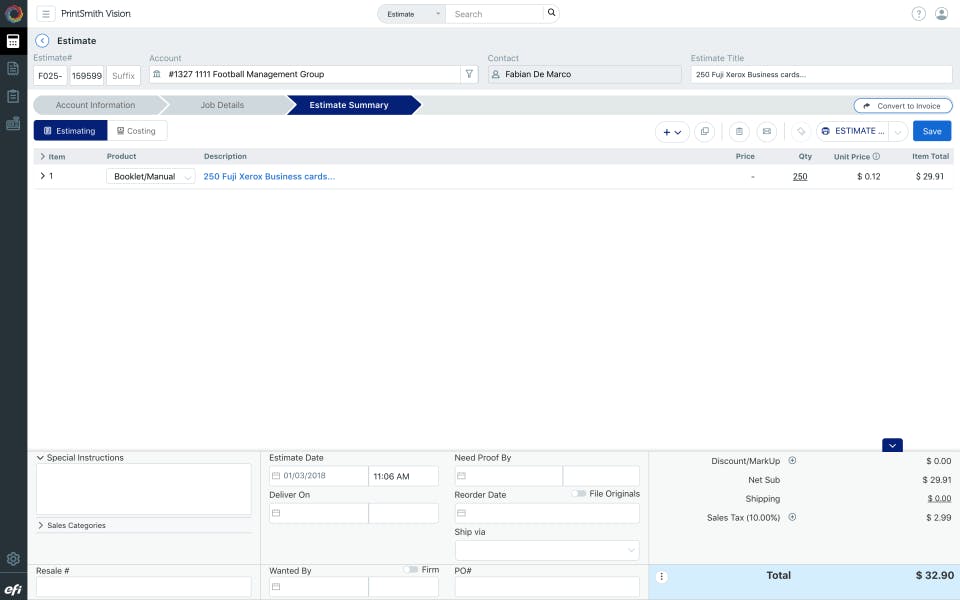The image size is (960, 600).
Task: Click the Convert to Invoice button
Action: [x=902, y=106]
